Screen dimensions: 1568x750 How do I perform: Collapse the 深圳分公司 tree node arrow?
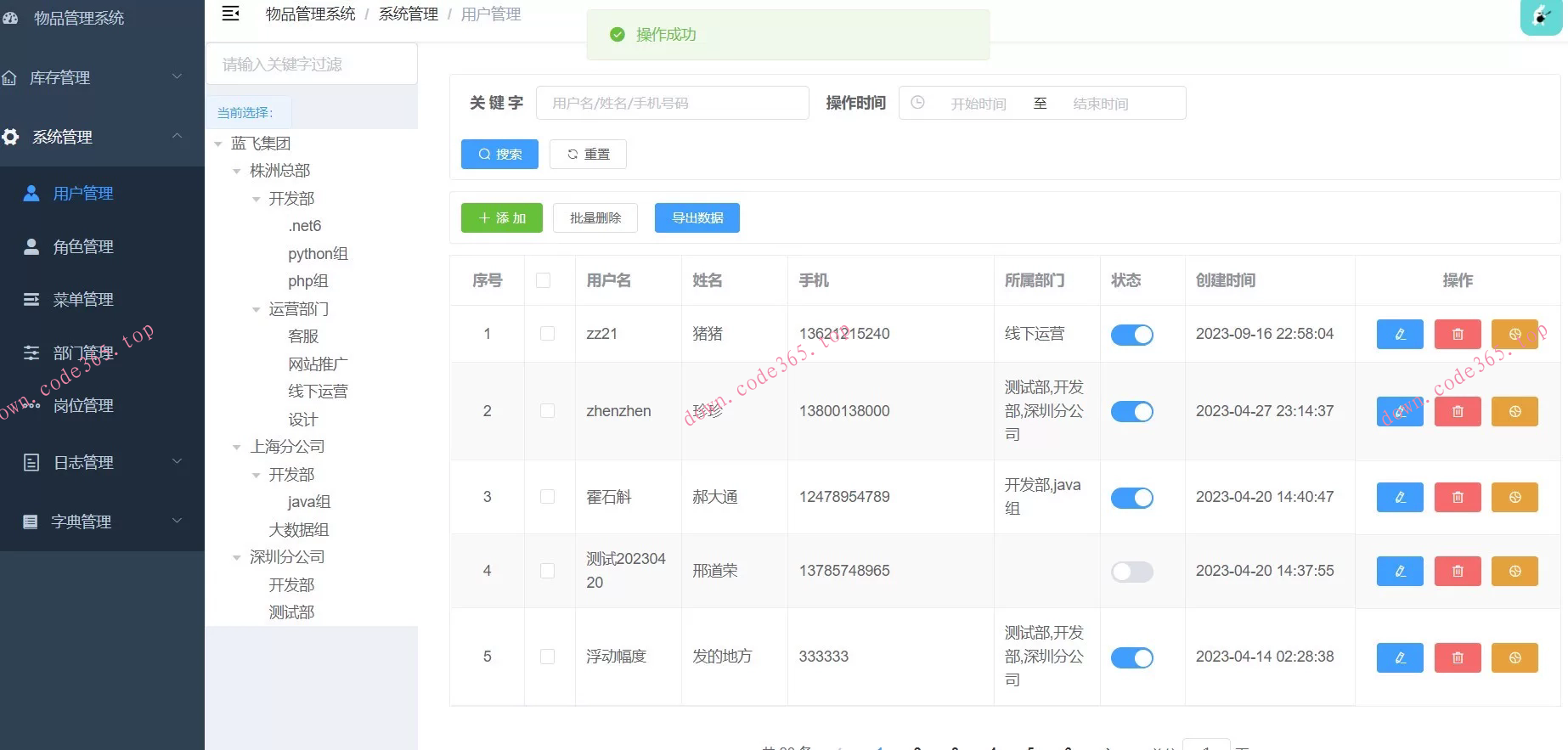click(x=237, y=558)
